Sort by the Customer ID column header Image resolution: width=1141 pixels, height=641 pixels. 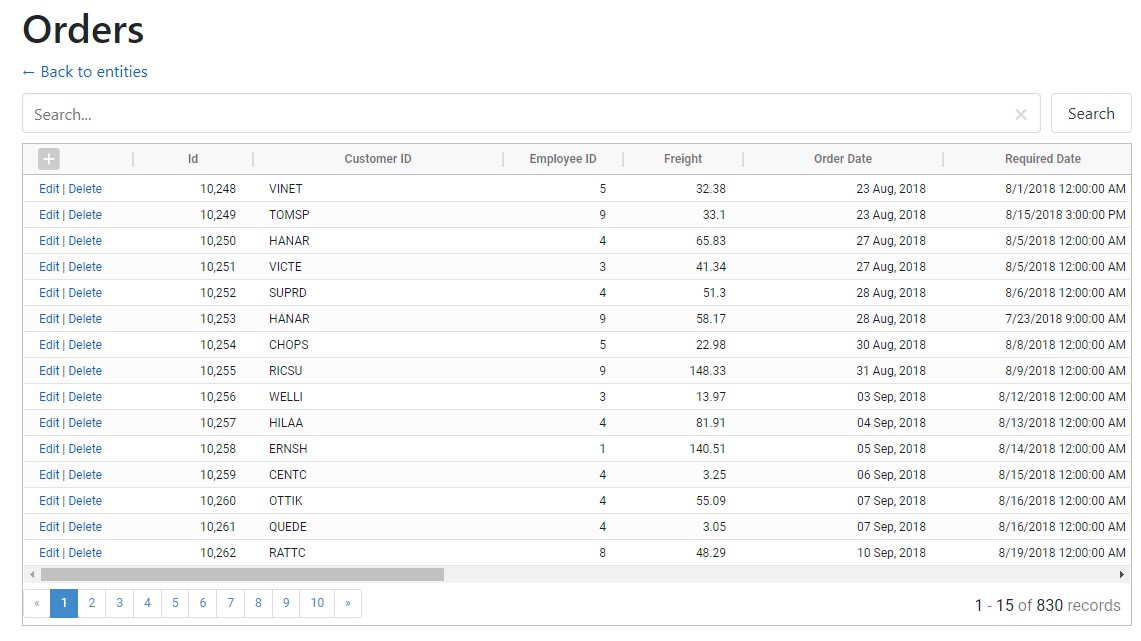pos(377,158)
